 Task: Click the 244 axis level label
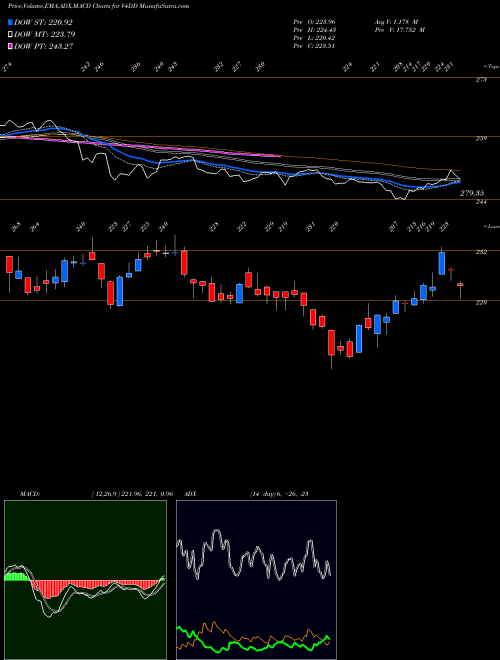pos(481,202)
